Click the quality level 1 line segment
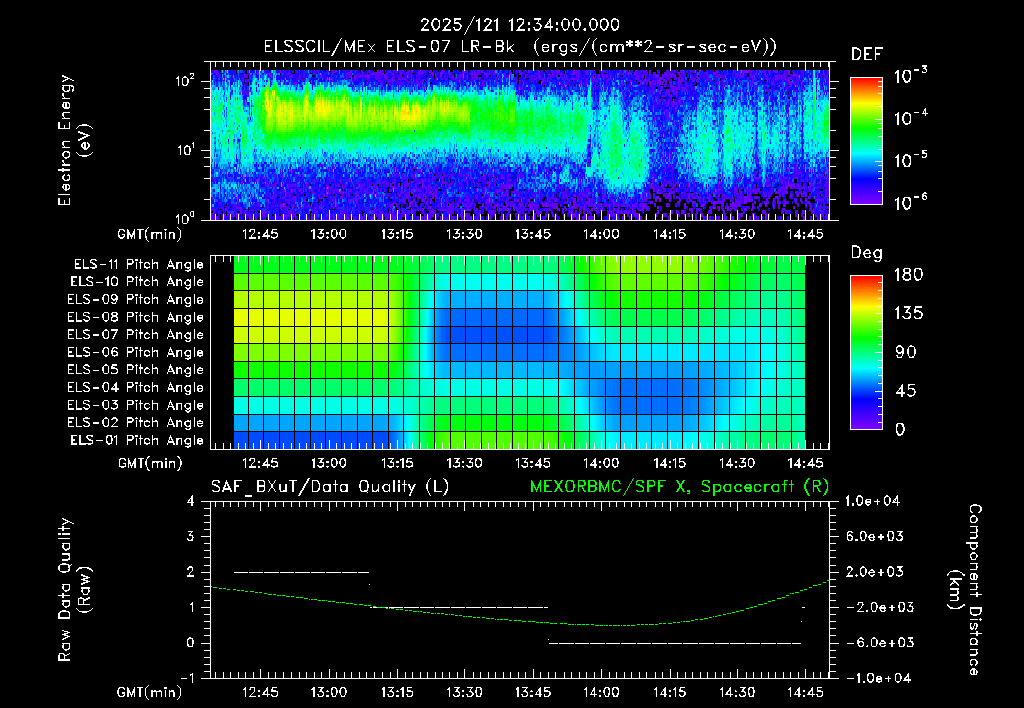The width and height of the screenshot is (1024, 708). click(x=460, y=607)
